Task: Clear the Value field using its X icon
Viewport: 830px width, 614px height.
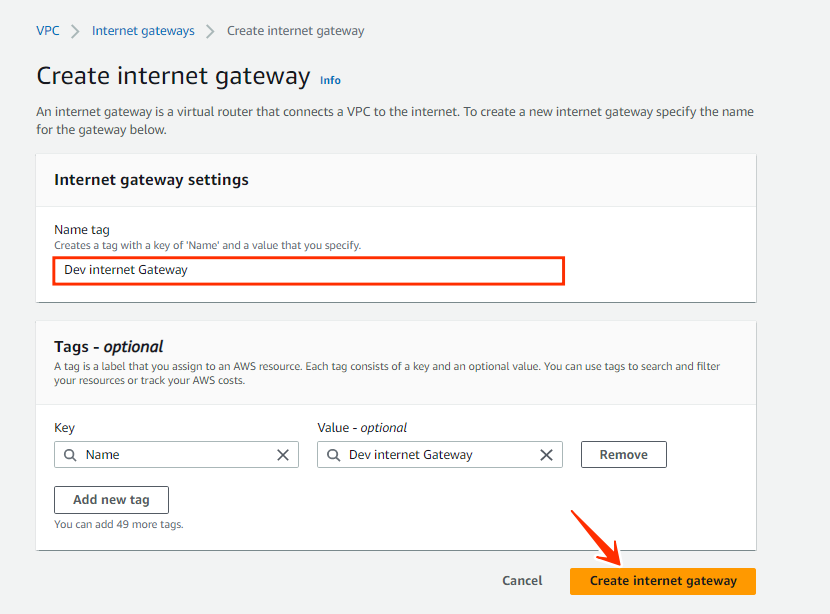Action: pos(546,454)
